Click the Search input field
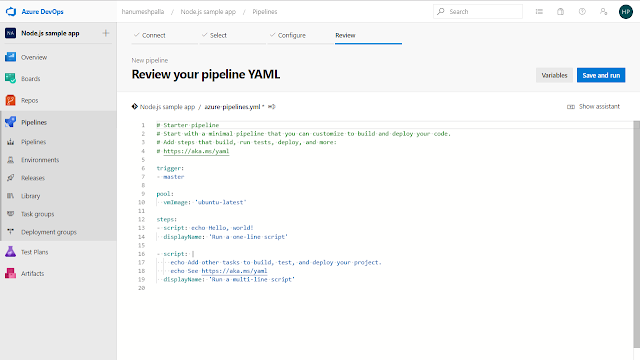Screen dimensions: 640x360 [478, 11]
